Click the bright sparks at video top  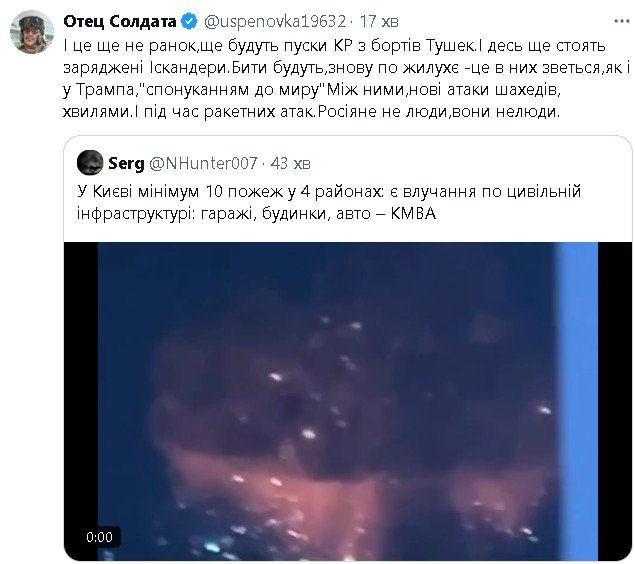pyautogui.click(x=339, y=323)
